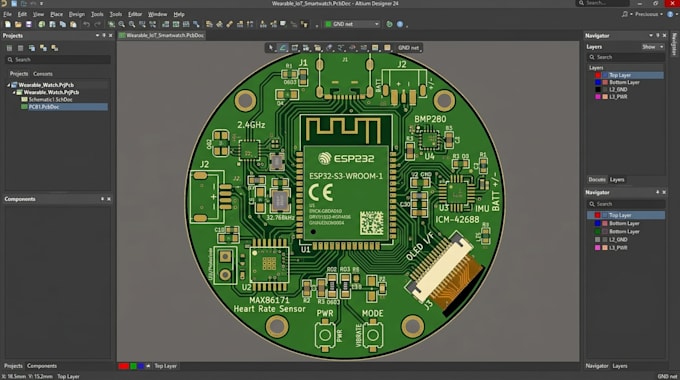The image size is (680, 380).
Task: Click the GND net label in the active bar
Action: point(408,48)
